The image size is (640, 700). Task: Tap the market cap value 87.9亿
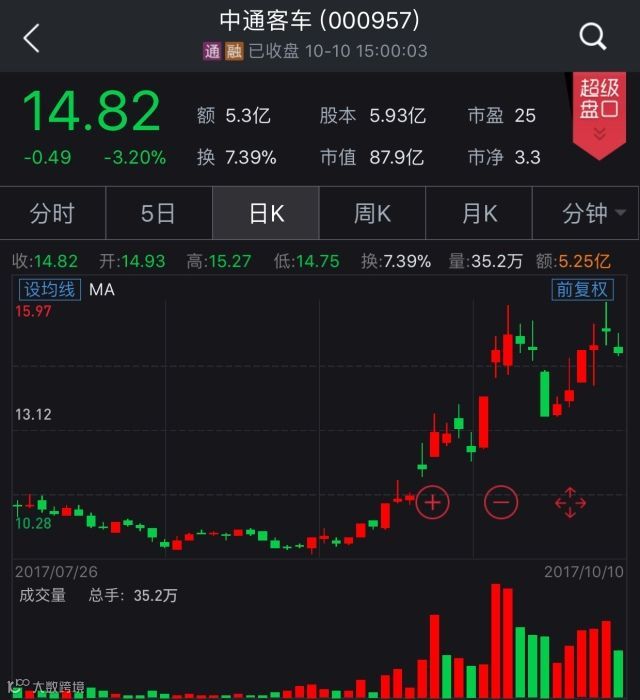click(397, 157)
